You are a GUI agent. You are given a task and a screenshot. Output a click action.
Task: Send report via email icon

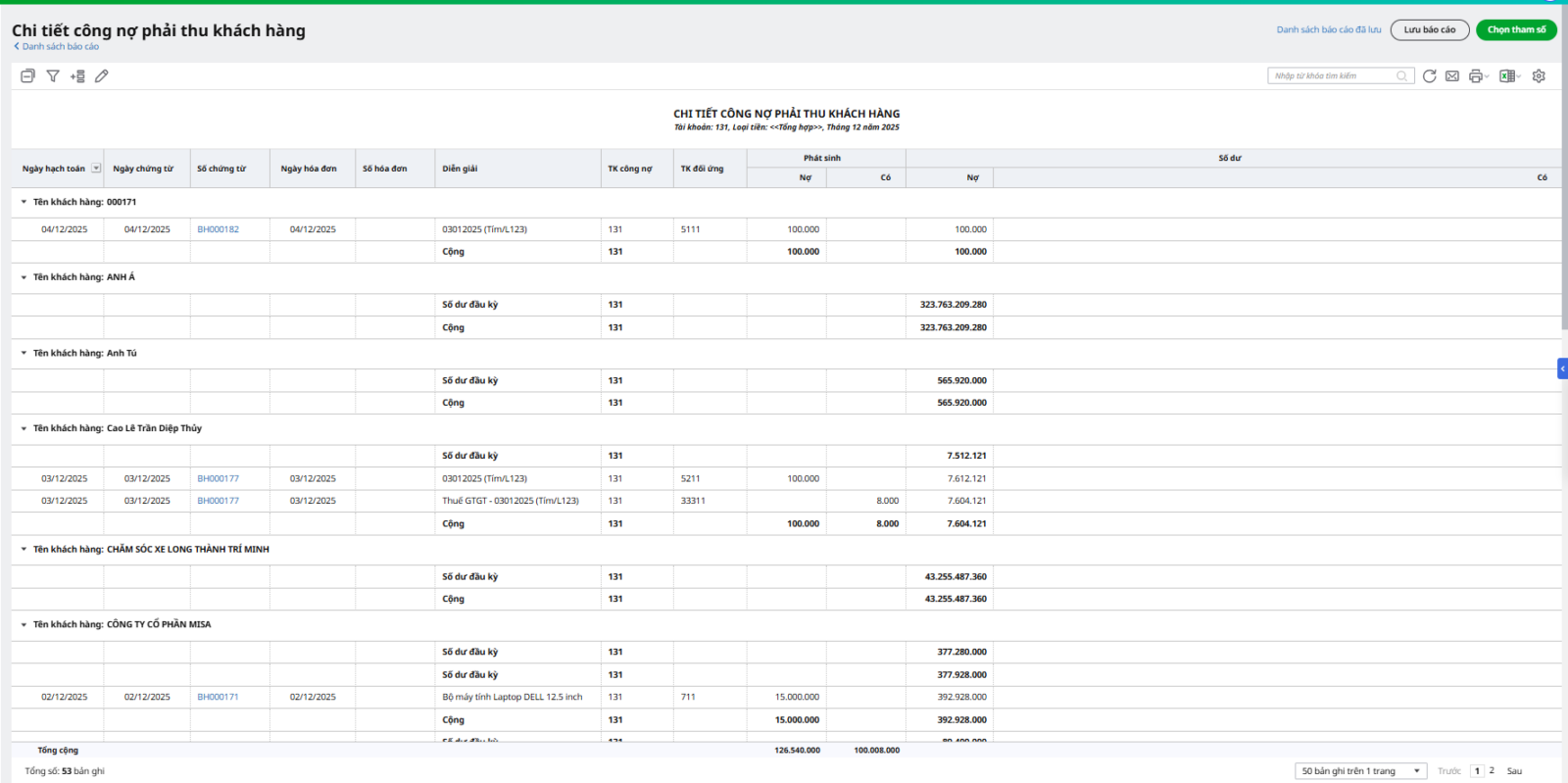click(1452, 75)
